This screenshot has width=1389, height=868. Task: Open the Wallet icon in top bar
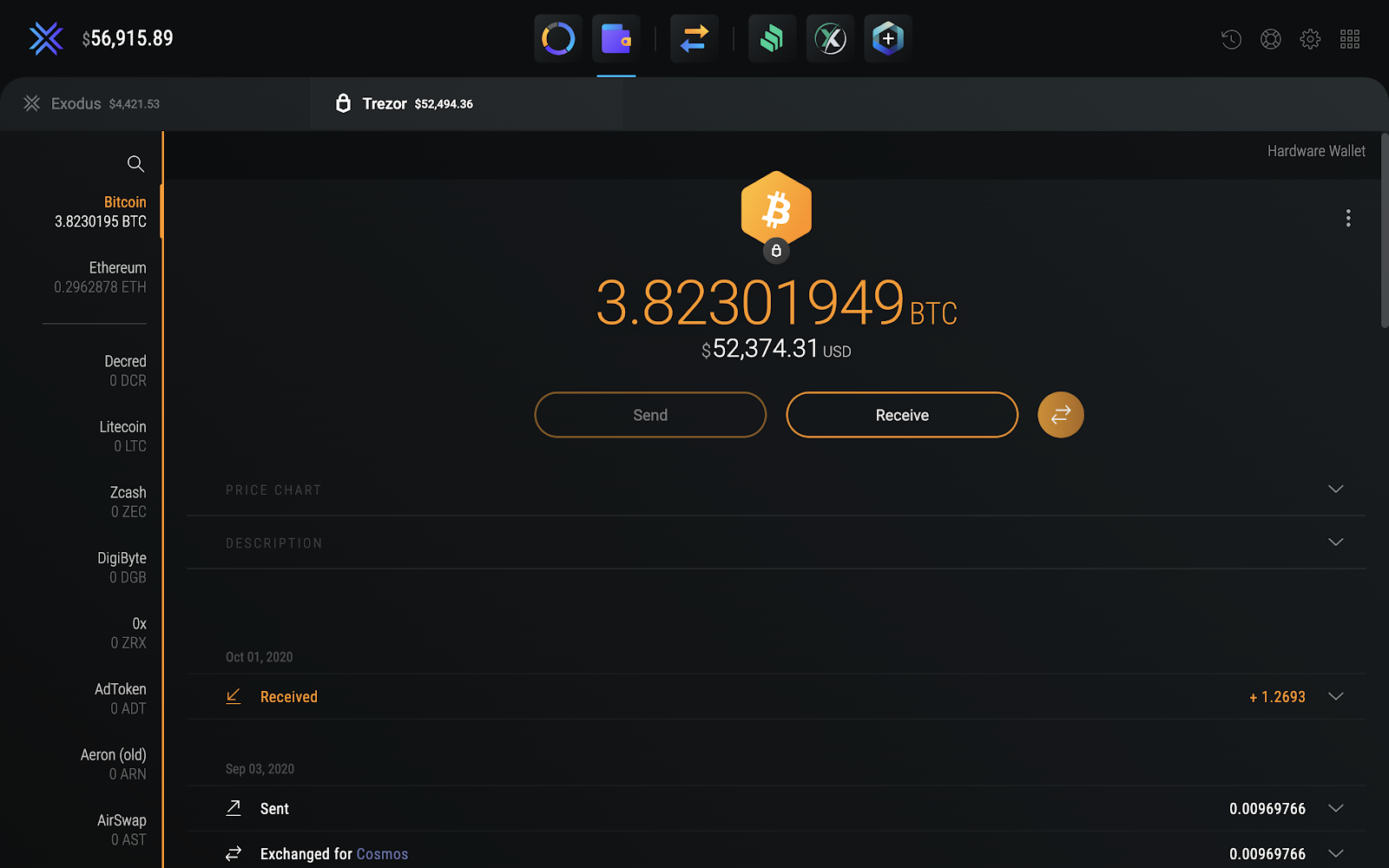click(x=616, y=38)
